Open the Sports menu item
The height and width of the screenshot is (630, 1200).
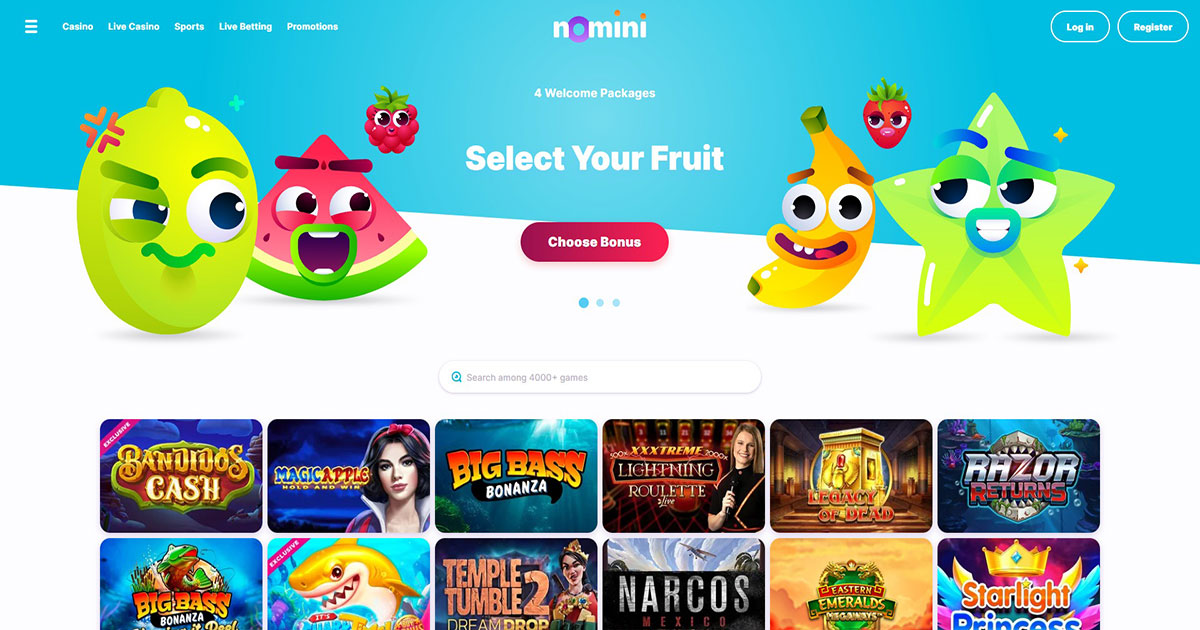click(x=189, y=27)
